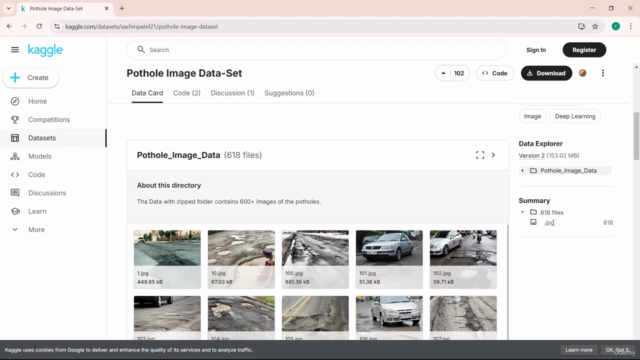Open the tab search dropdown arrow
The height and width of the screenshot is (360, 640).
click(x=8, y=8)
